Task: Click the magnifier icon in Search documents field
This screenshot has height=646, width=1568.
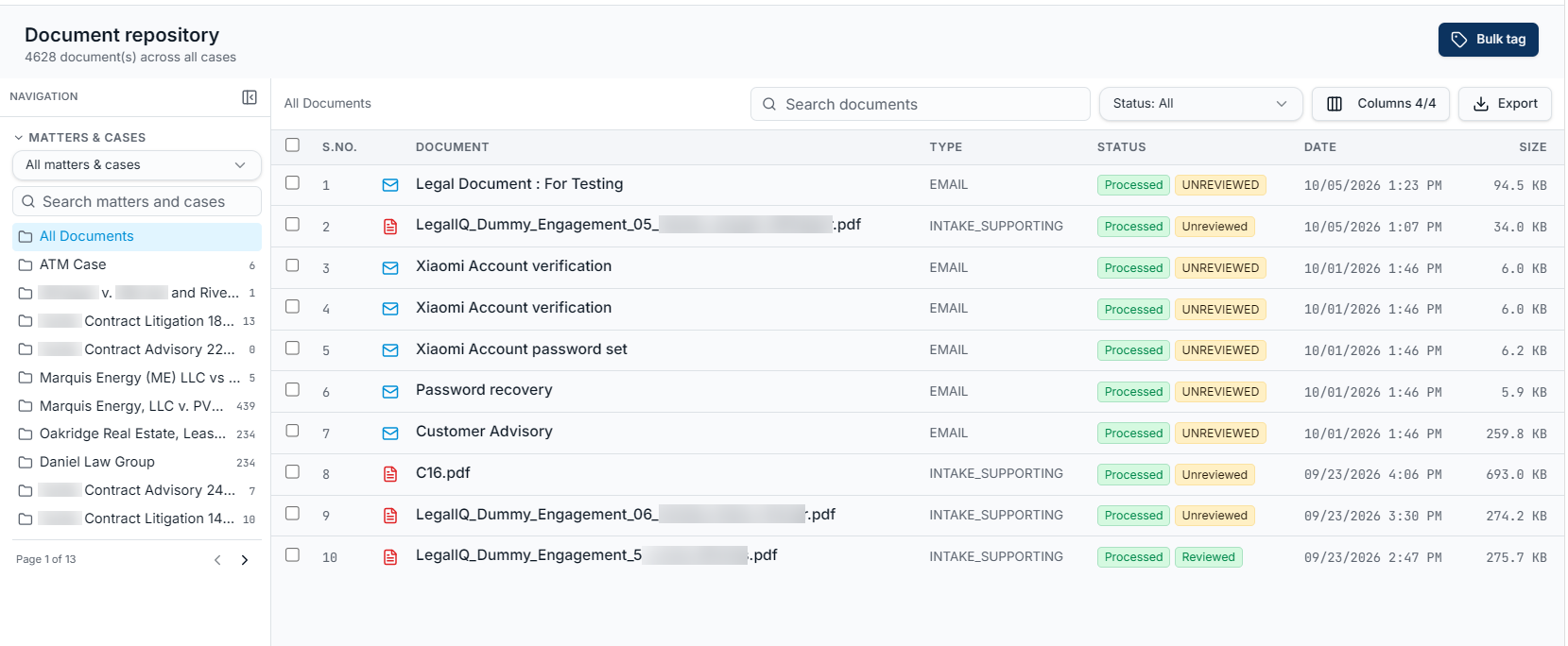Action: [x=769, y=104]
